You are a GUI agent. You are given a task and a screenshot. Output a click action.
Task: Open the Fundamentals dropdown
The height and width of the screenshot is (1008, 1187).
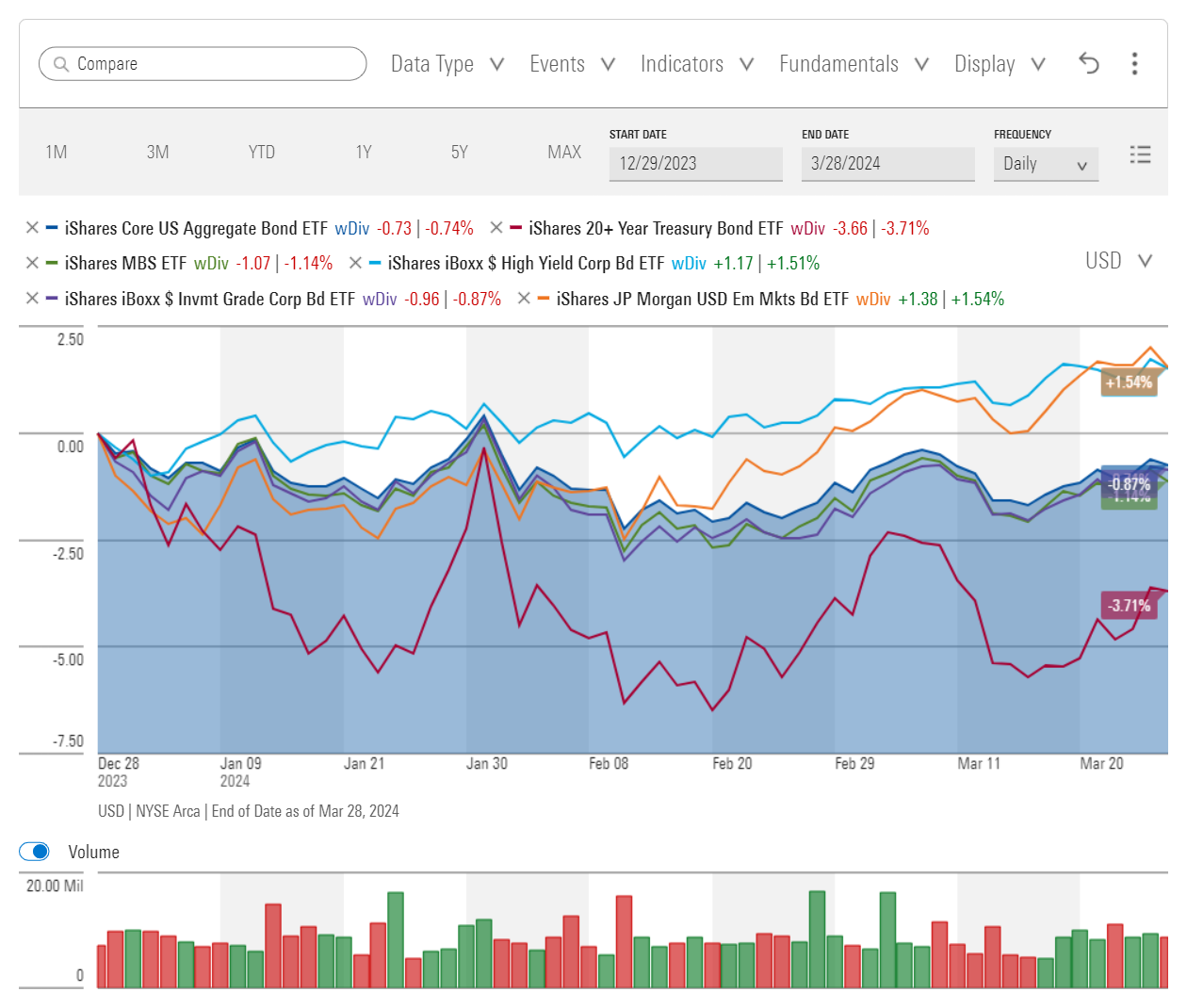854,64
